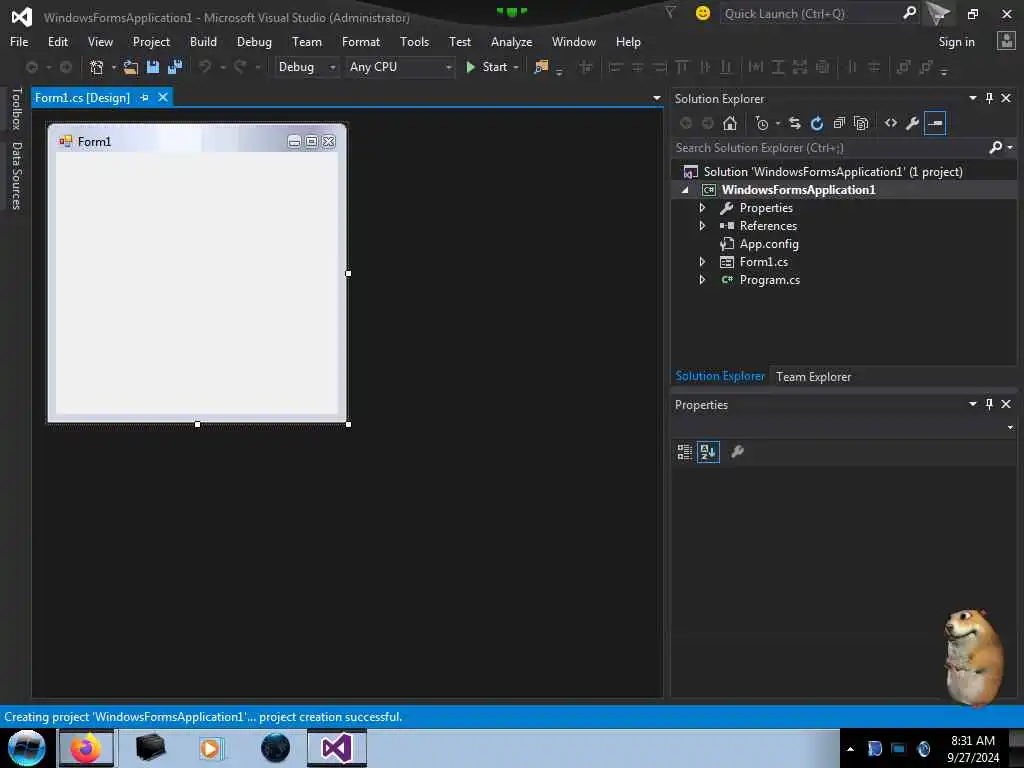The height and width of the screenshot is (768, 1024).
Task: Expand the Program.cs tree node
Action: [x=702, y=280]
